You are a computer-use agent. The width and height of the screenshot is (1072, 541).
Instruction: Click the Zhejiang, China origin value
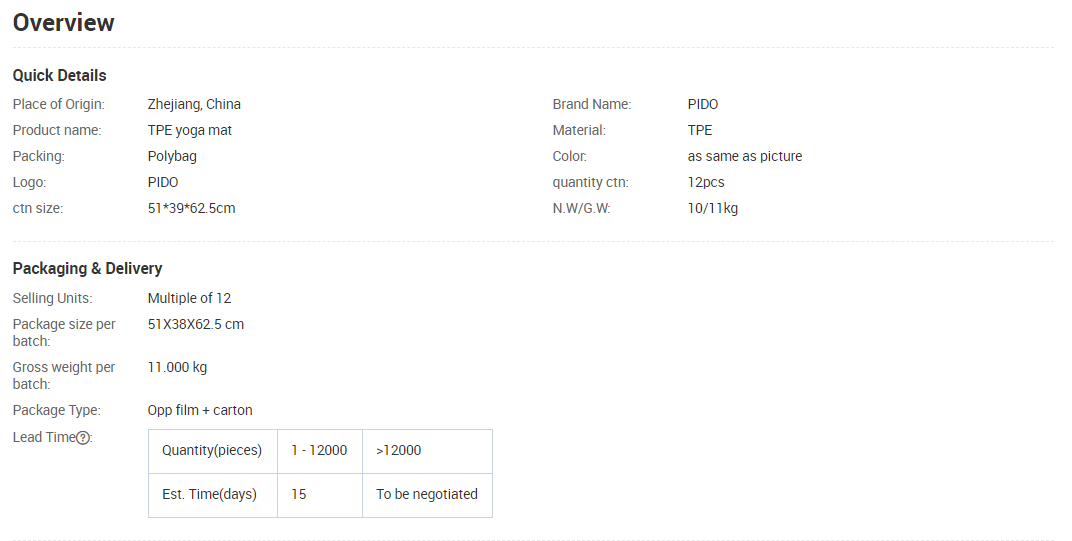(194, 104)
